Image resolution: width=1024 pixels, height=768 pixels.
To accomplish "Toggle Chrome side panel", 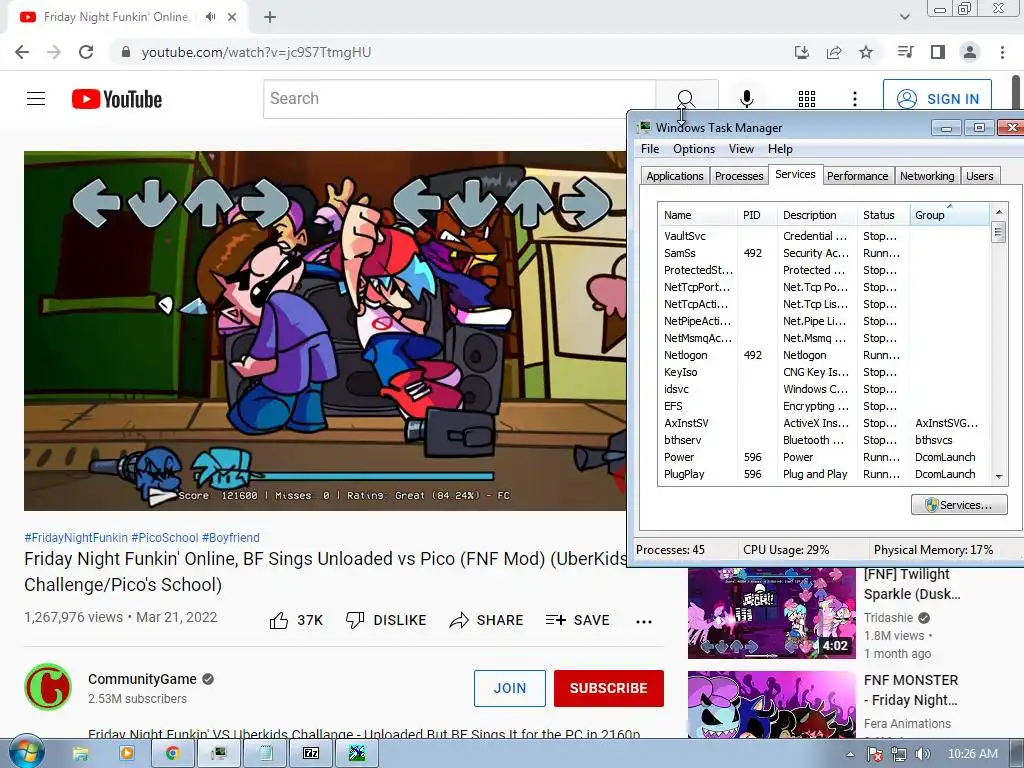I will (938, 52).
